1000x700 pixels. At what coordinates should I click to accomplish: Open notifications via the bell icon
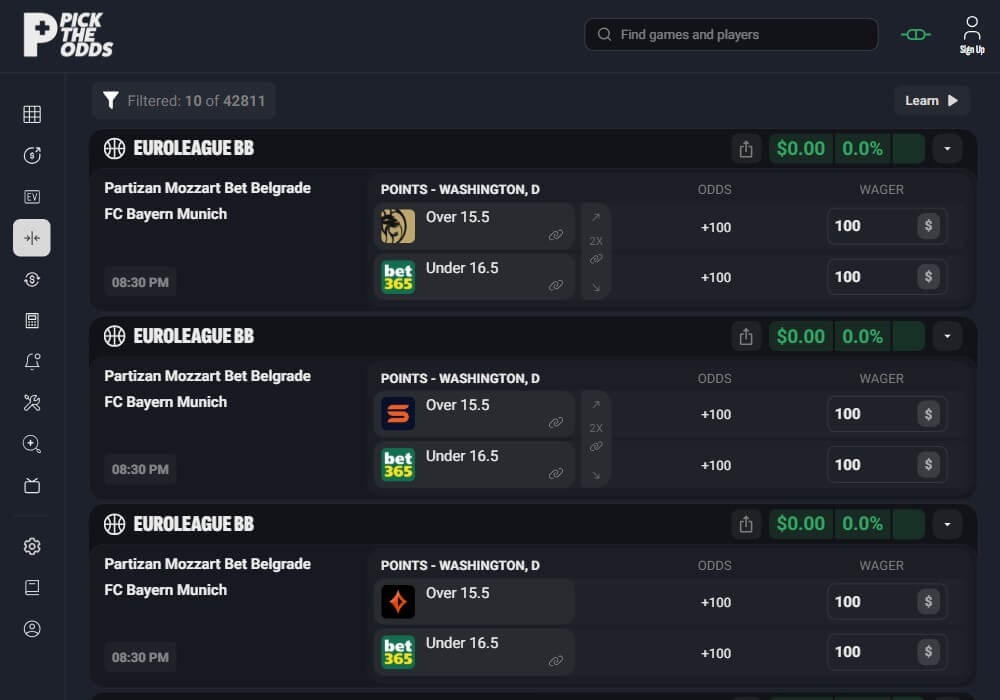pos(31,362)
